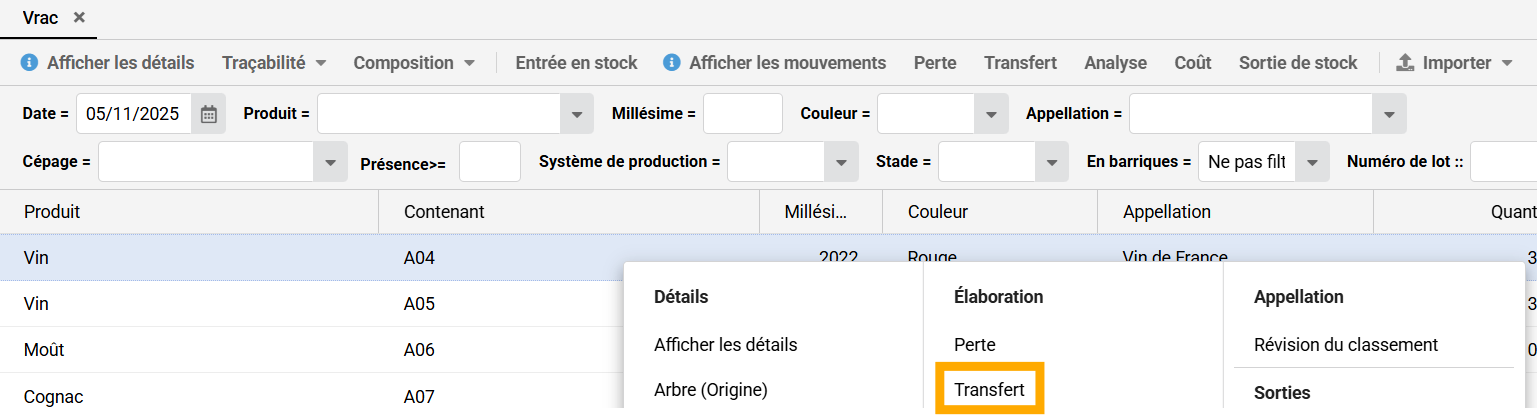Expand the Composition dropdown menu

[x=414, y=63]
